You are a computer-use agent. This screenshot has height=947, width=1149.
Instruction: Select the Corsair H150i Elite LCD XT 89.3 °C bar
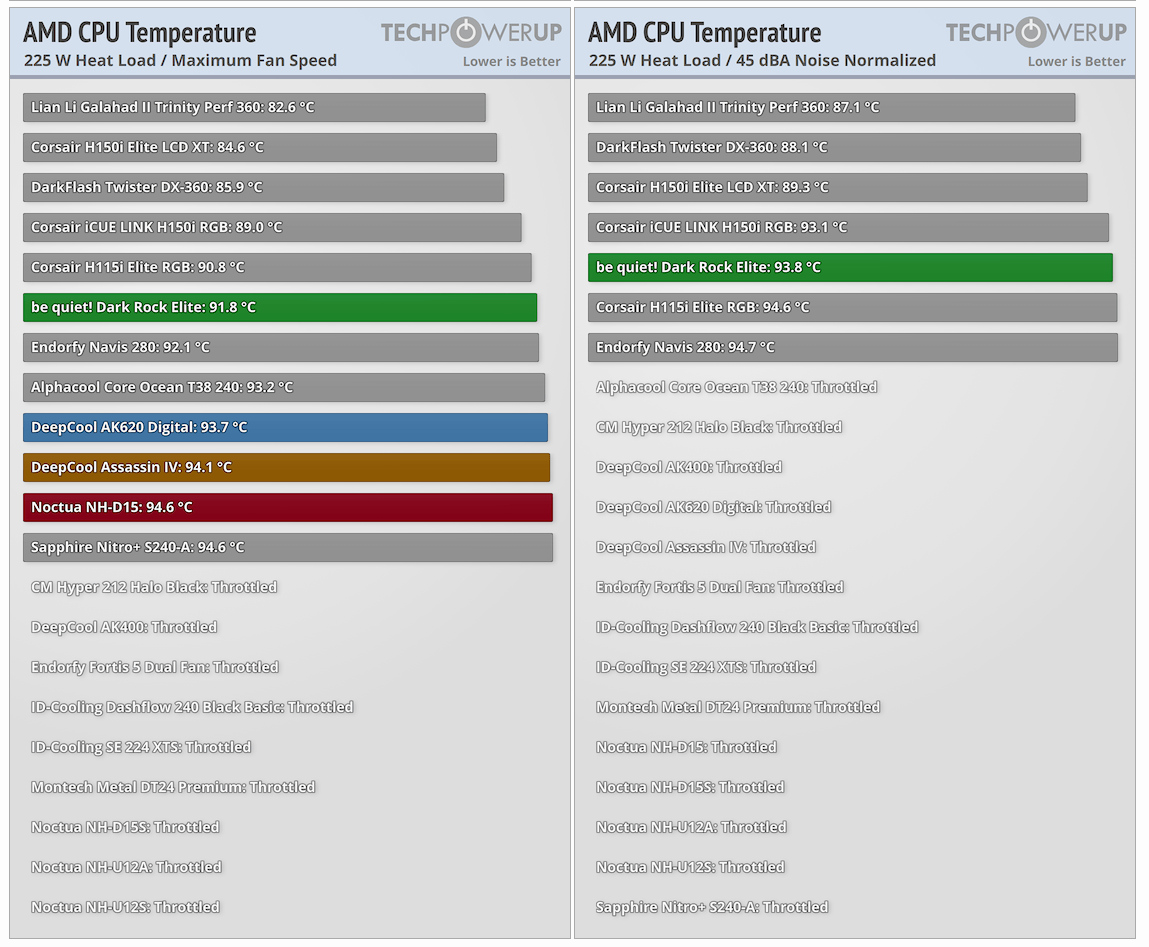pos(838,187)
